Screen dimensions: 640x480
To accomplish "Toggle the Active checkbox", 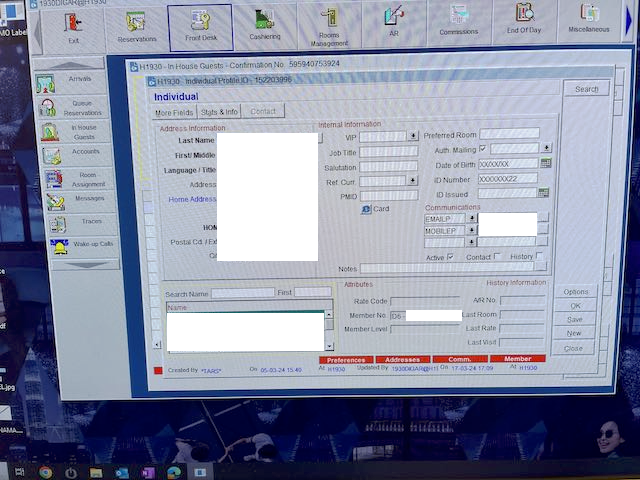I will click(451, 257).
